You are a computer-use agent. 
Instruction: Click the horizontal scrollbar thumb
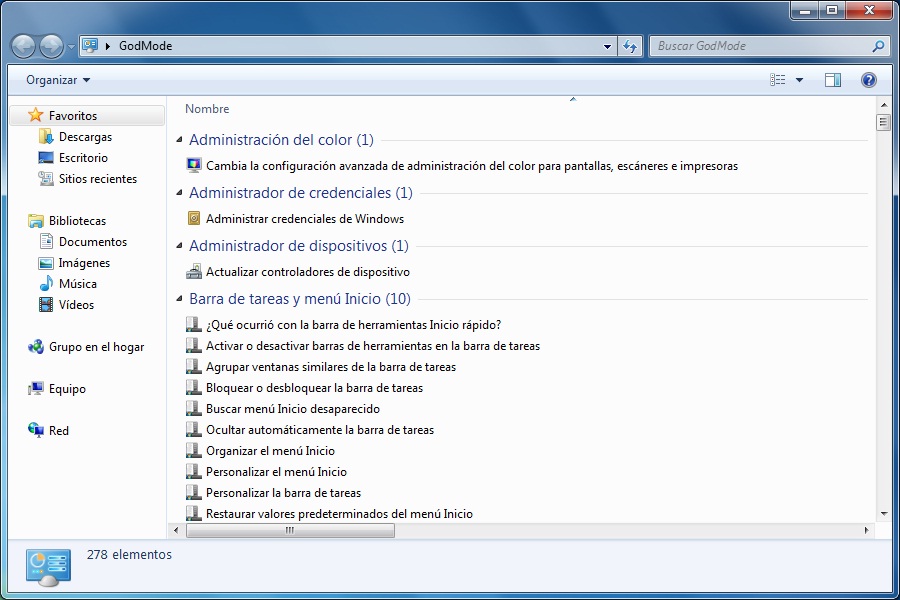[290, 531]
